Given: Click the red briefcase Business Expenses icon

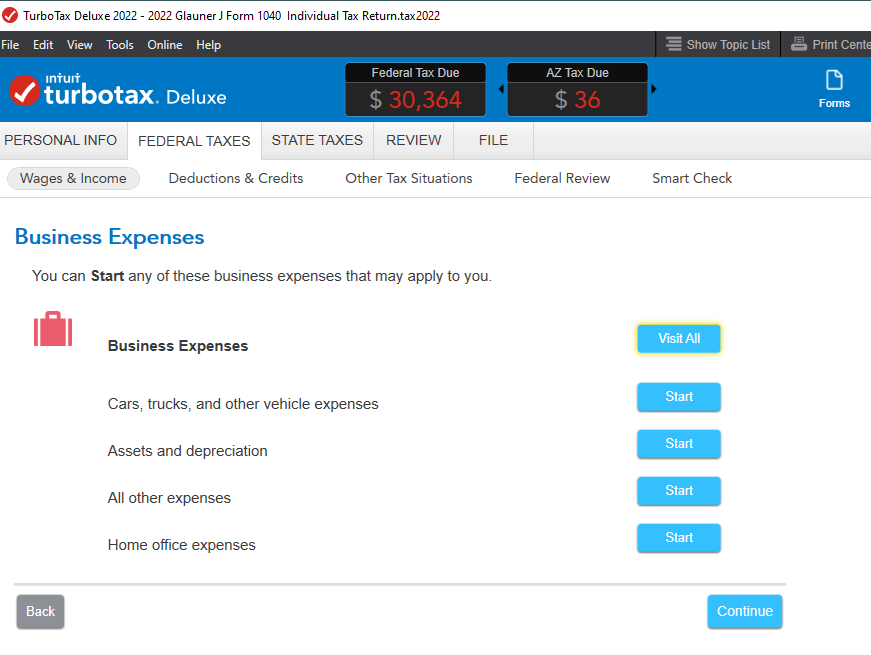Looking at the screenshot, I should pyautogui.click(x=53, y=329).
